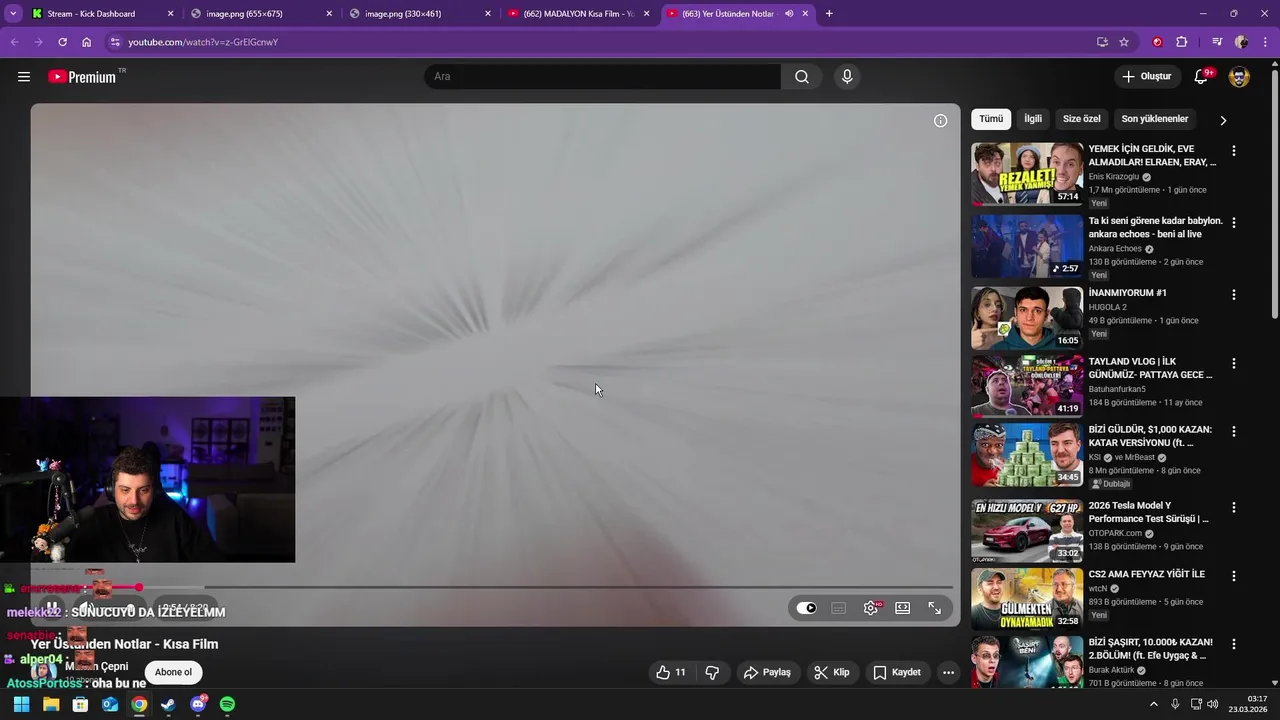Pause the video

click(52, 607)
